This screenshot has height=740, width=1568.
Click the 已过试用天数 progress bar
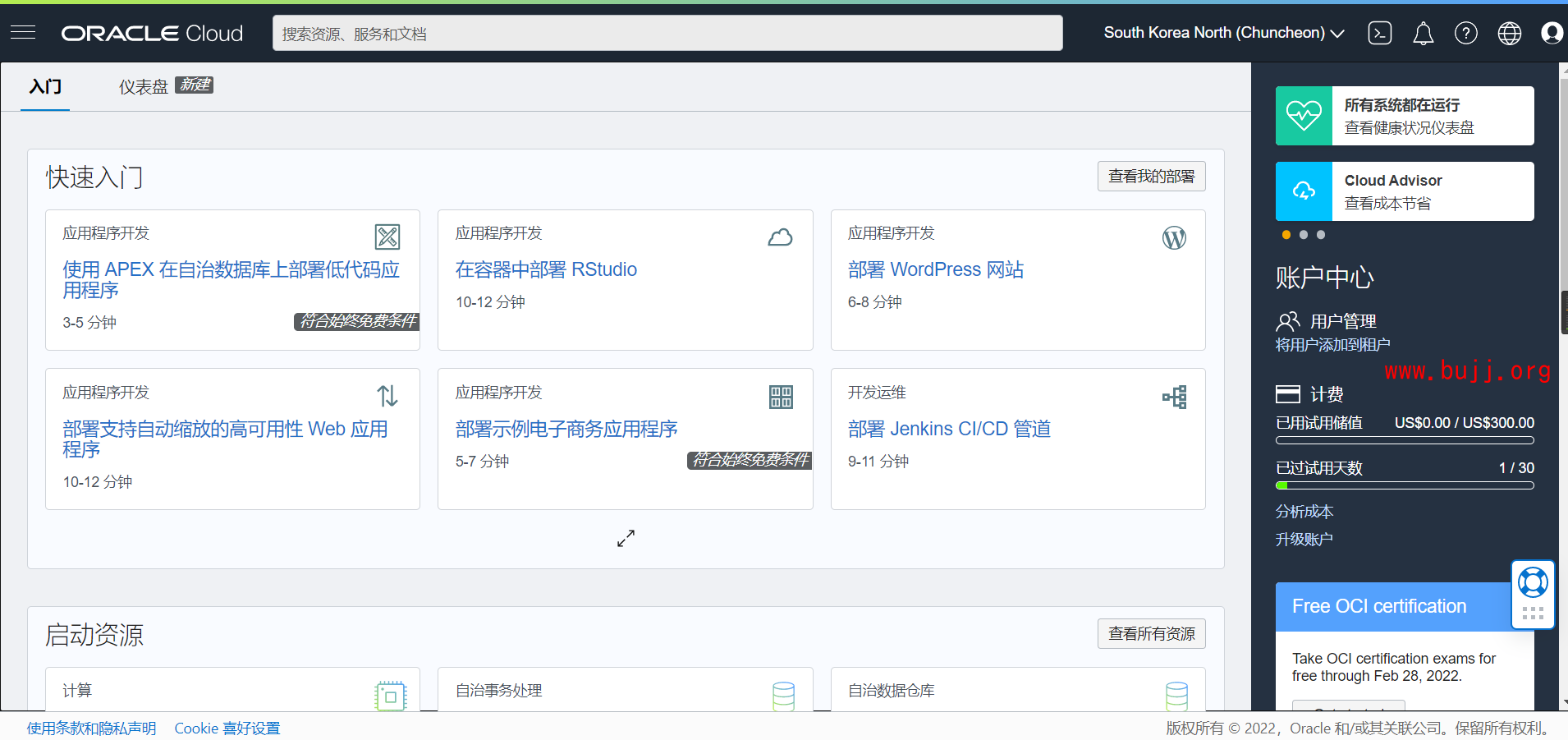(x=1404, y=485)
